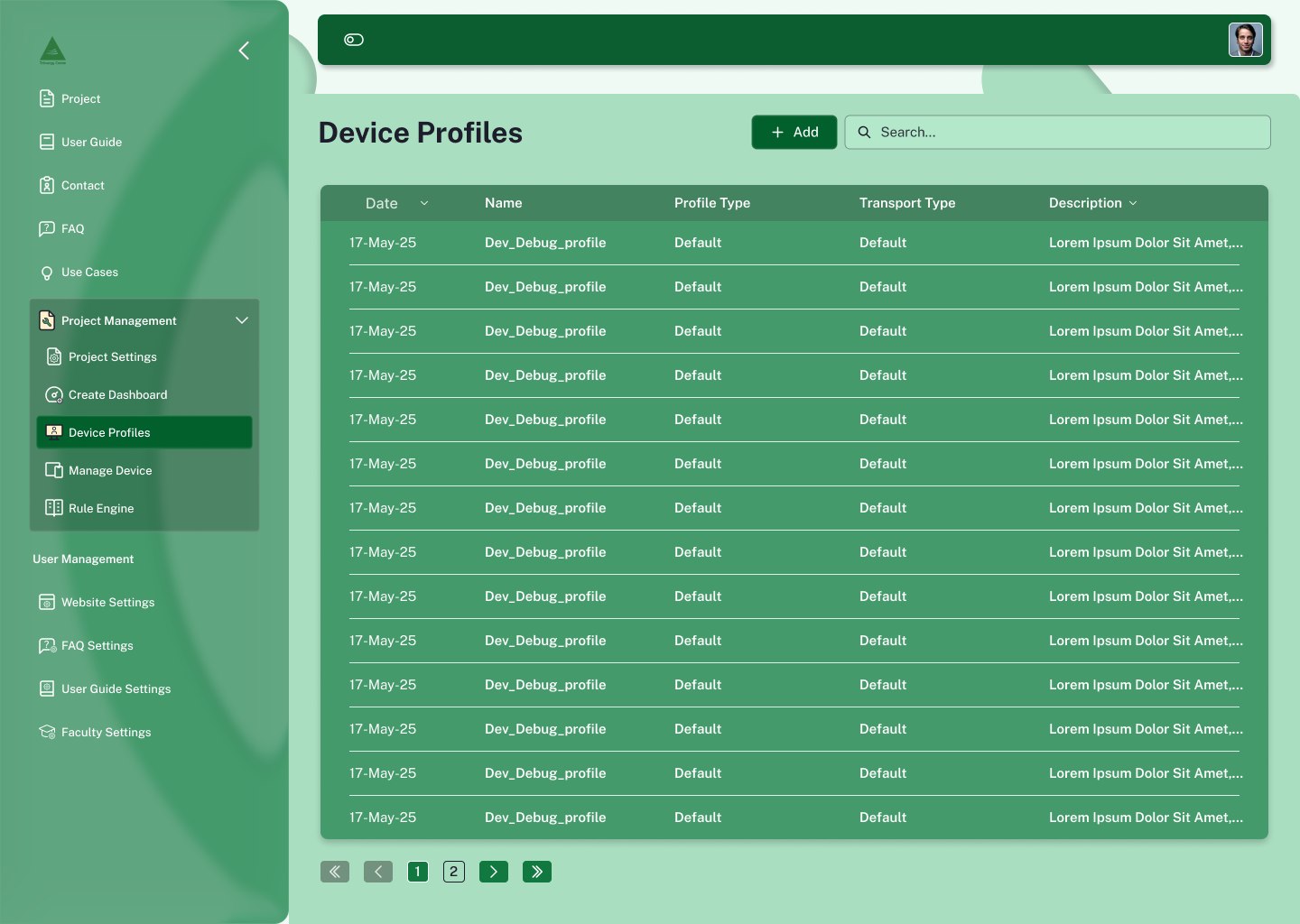Open Description column dropdown arrow
This screenshot has height=924, width=1300.
(1133, 203)
